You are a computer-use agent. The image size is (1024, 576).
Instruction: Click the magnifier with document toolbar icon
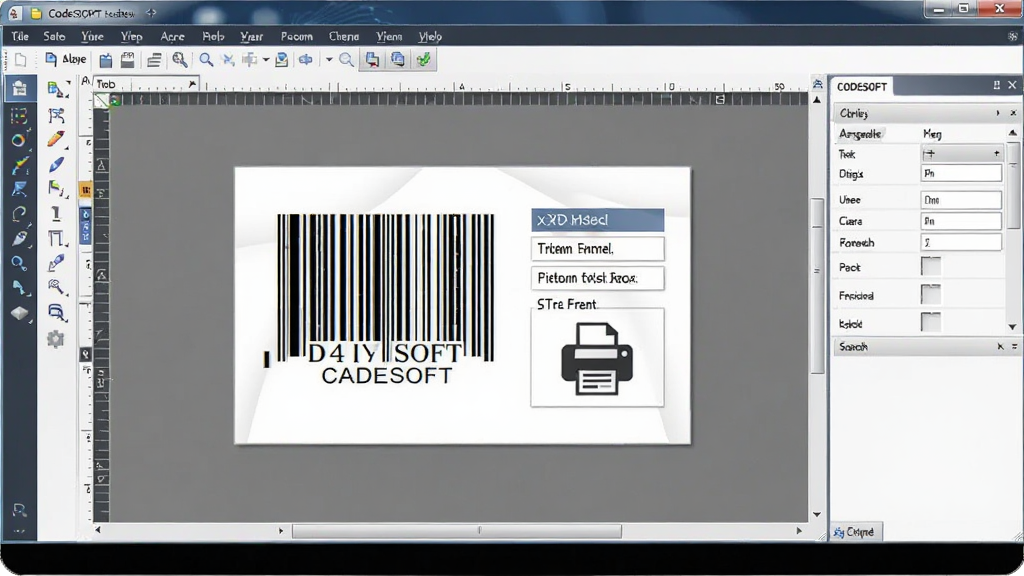[x=180, y=60]
